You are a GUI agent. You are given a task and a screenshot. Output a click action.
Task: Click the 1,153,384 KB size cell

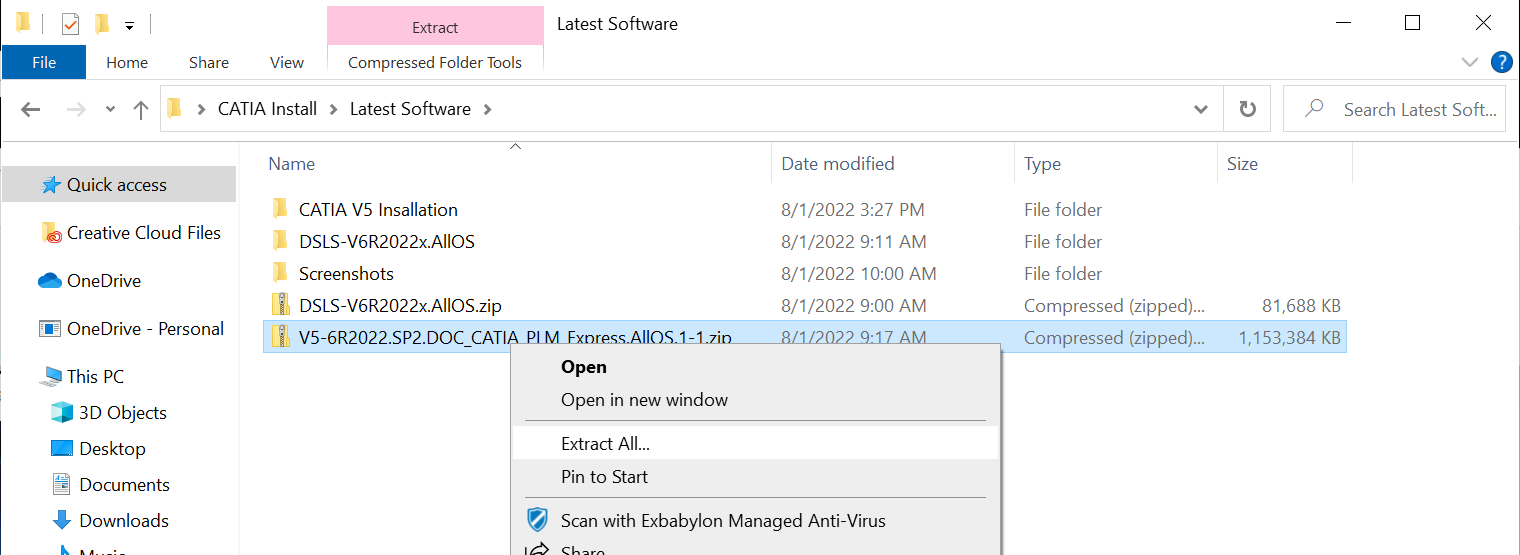[x=1290, y=338]
